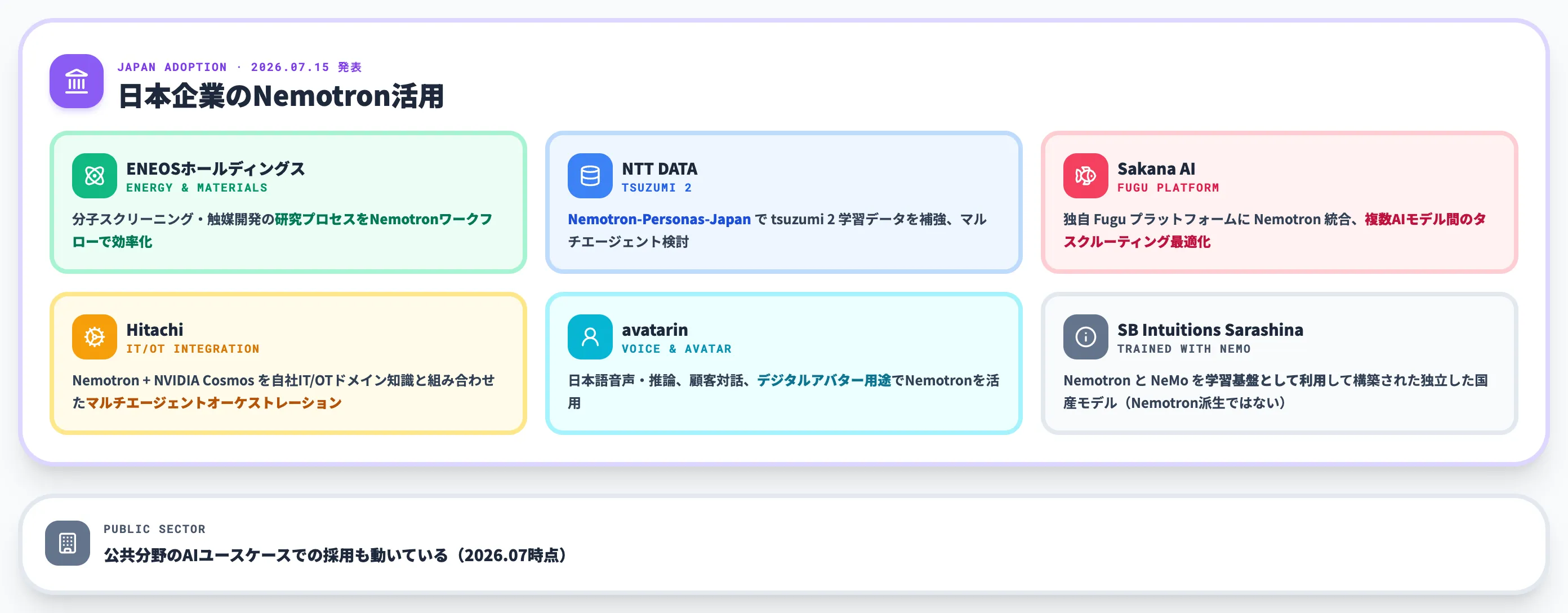Click the ENERGY & MATERIALS subtitle

197,188
